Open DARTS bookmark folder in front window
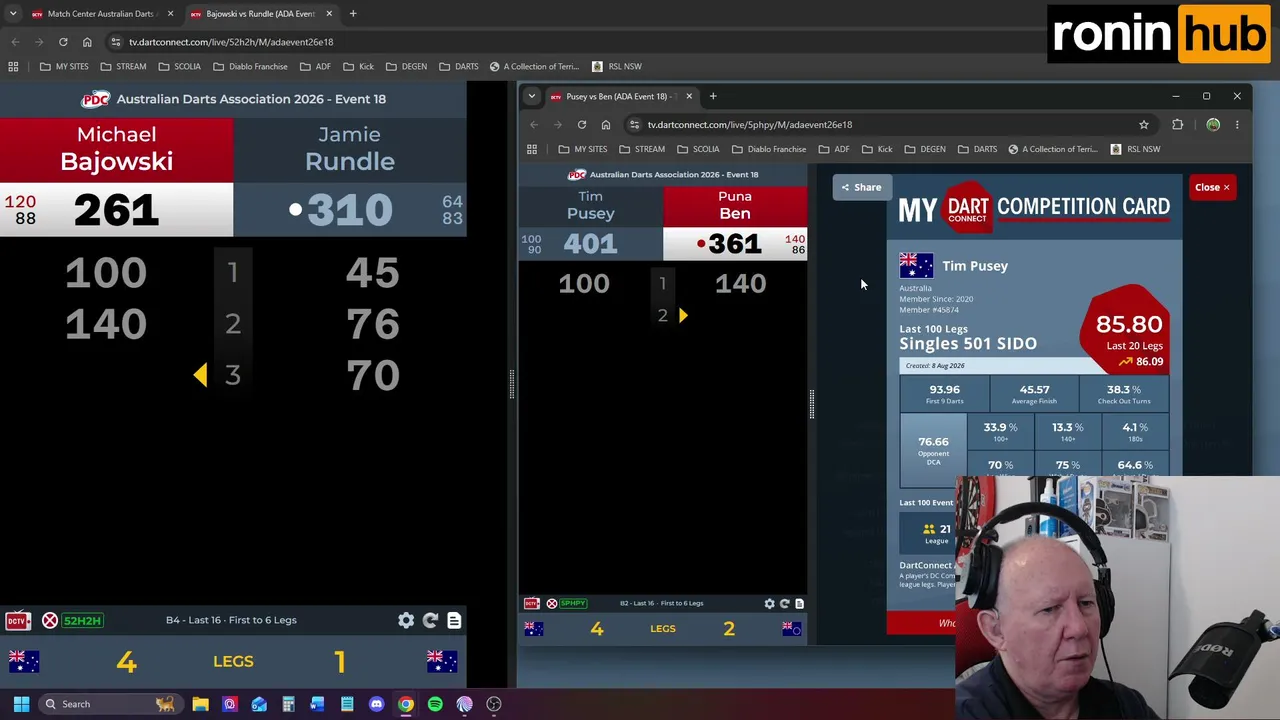The height and width of the screenshot is (720, 1280). 977,149
